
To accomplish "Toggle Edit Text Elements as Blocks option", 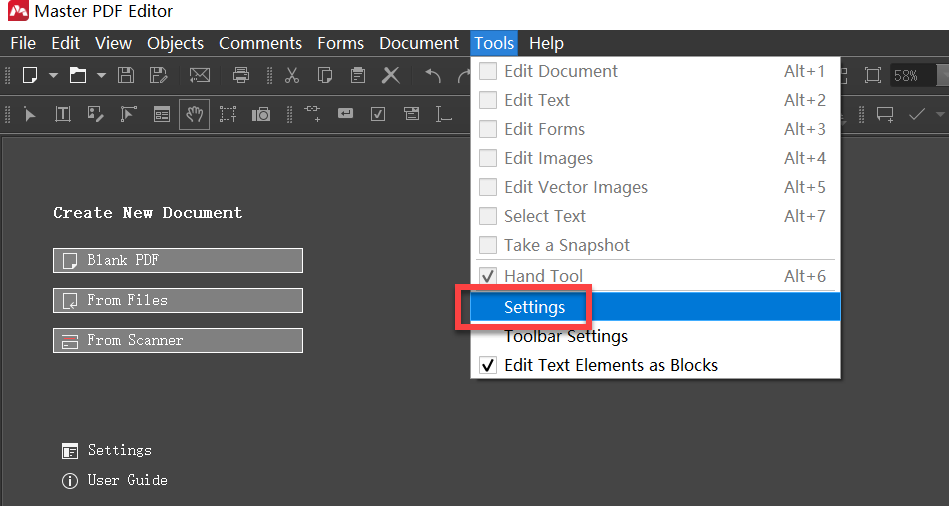I will pyautogui.click(x=610, y=365).
